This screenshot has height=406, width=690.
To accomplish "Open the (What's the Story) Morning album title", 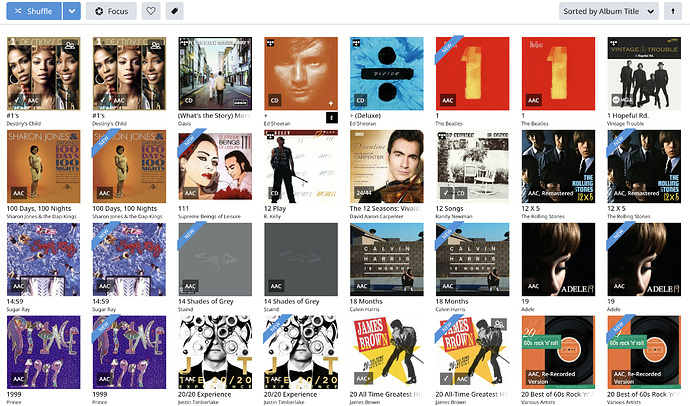I will (215, 116).
